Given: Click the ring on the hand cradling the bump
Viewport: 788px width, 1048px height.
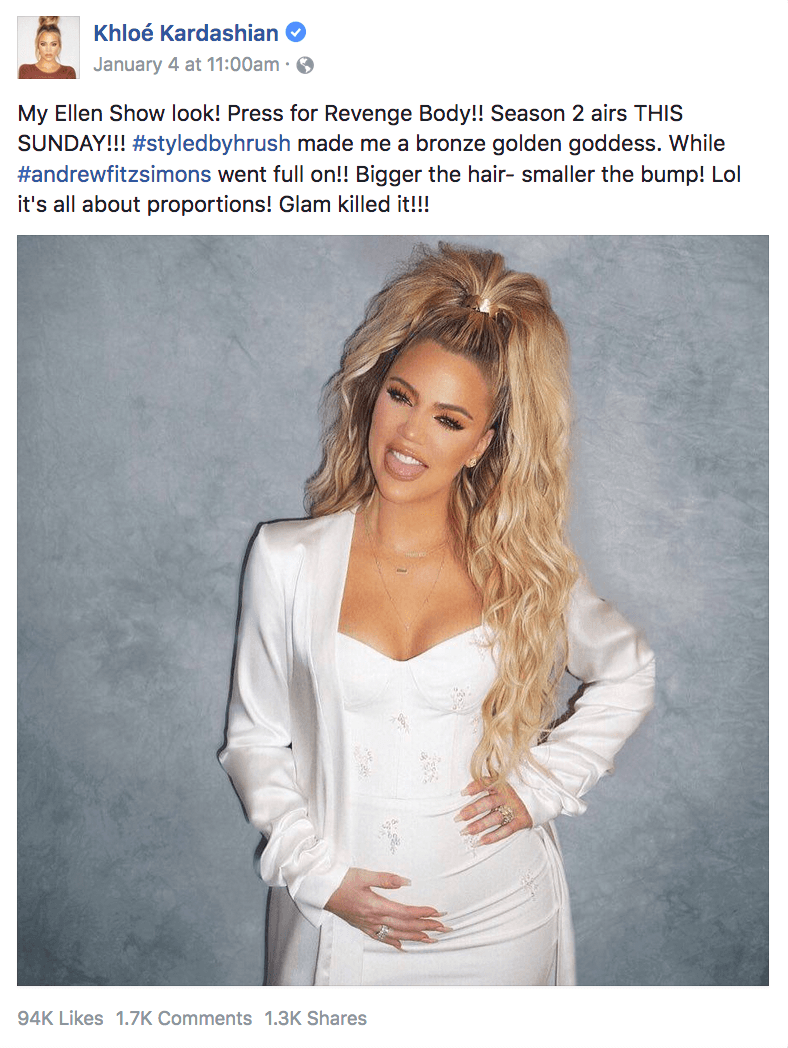Looking at the screenshot, I should (382, 932).
